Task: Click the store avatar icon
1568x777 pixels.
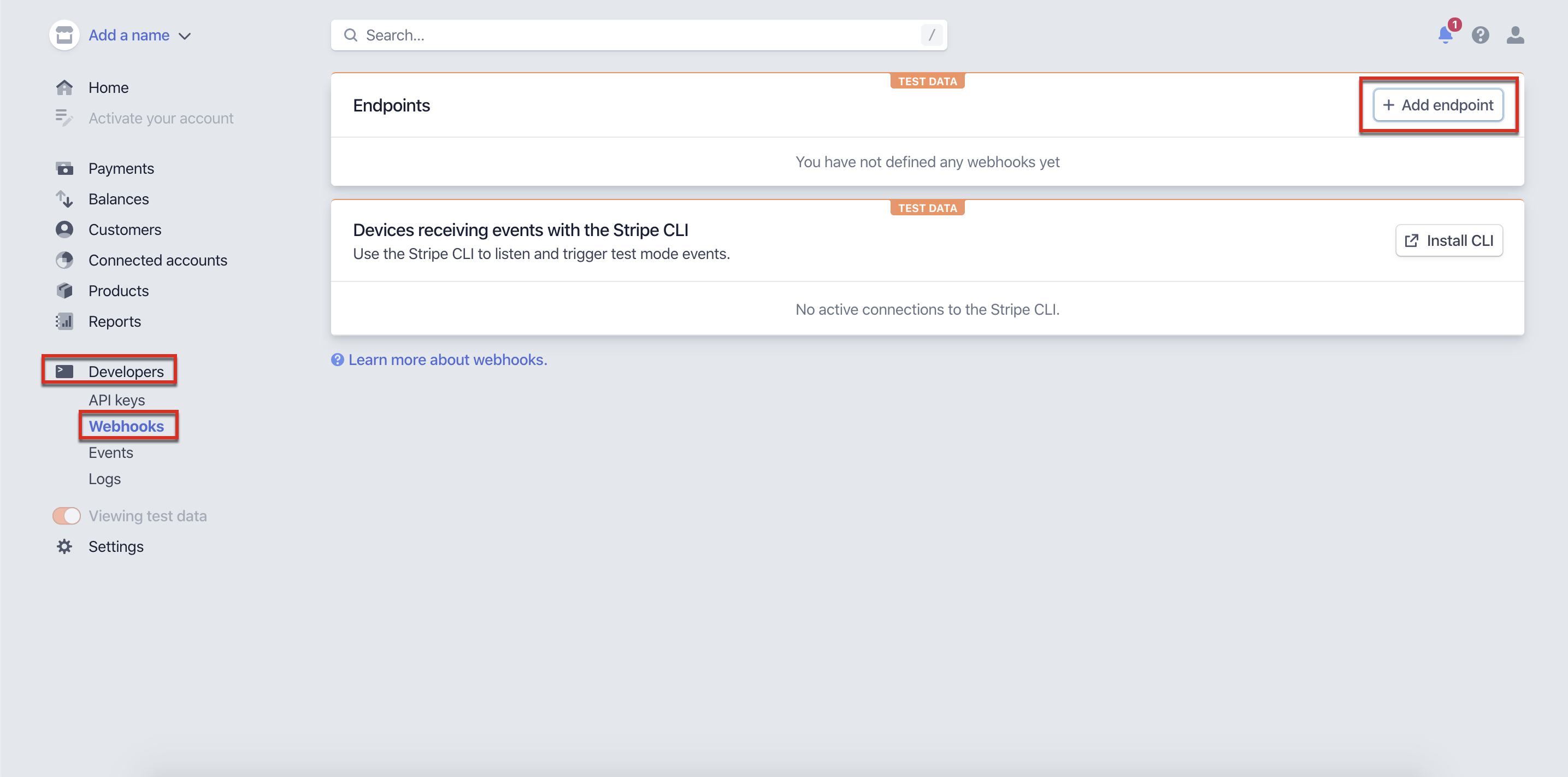Action: [64, 36]
